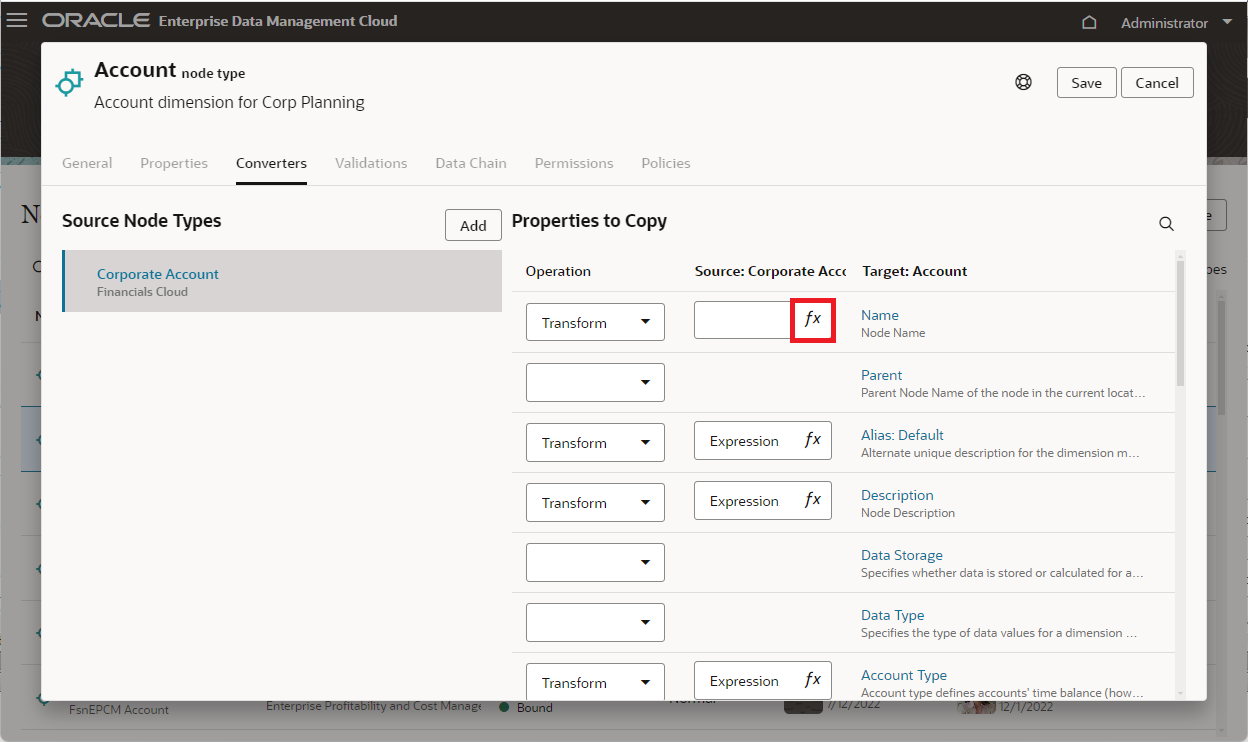Click the Alias: Default target property
The image size is (1248, 742).
(x=902, y=435)
